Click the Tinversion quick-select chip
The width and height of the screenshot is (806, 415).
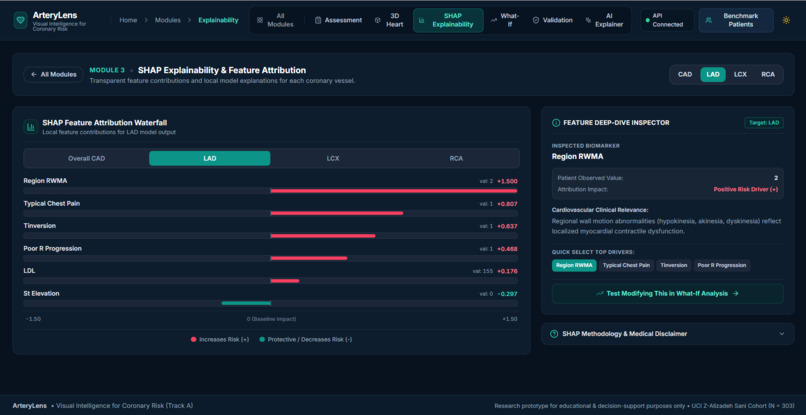point(673,265)
